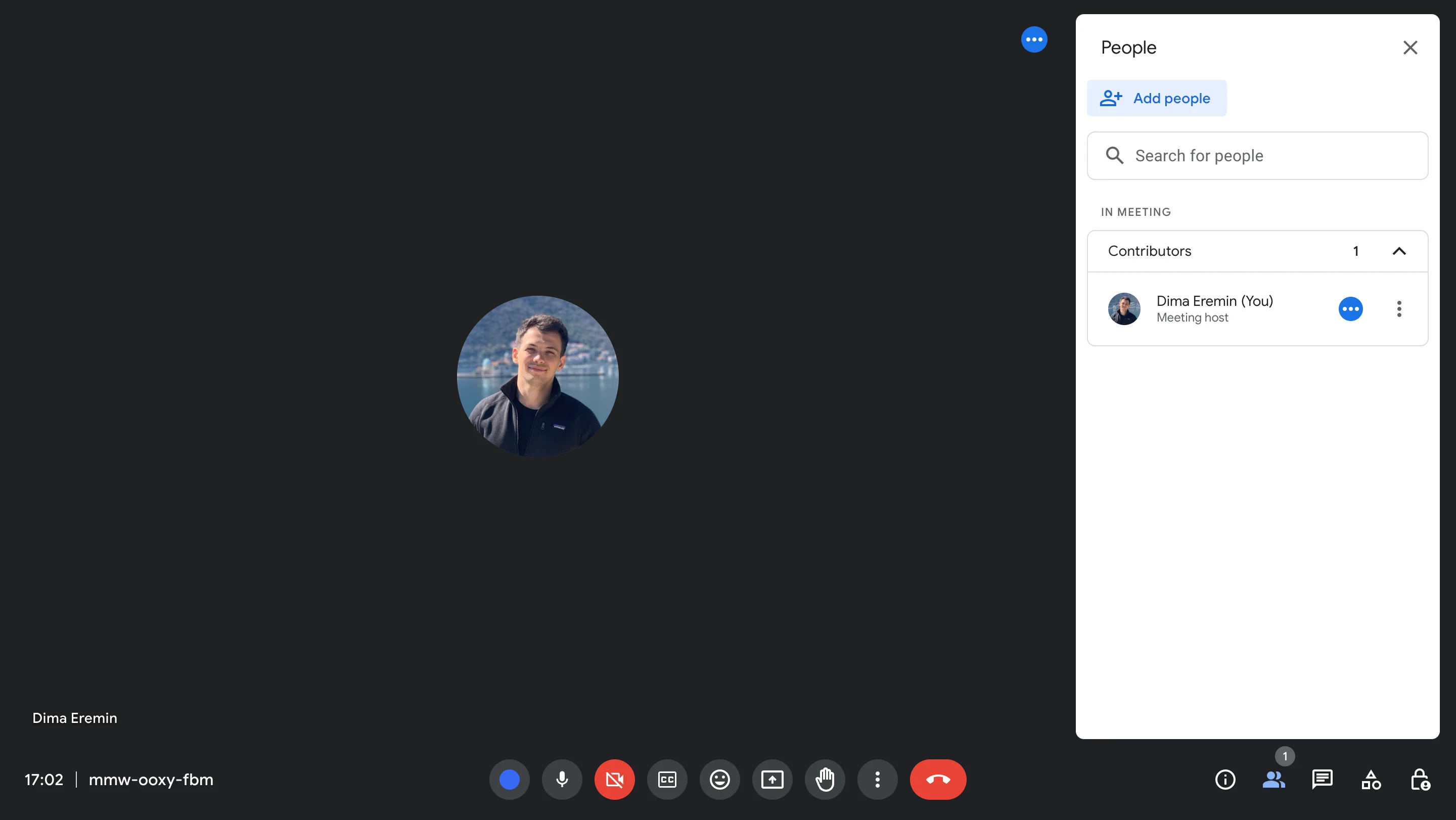Open meeting info panel
Viewport: 1456px width, 820px height.
click(1224, 779)
